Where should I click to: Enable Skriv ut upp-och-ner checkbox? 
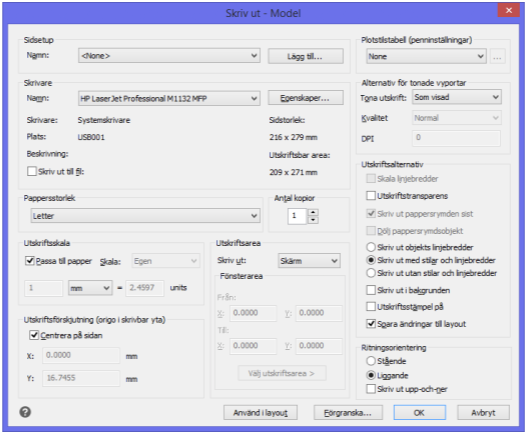click(x=371, y=389)
